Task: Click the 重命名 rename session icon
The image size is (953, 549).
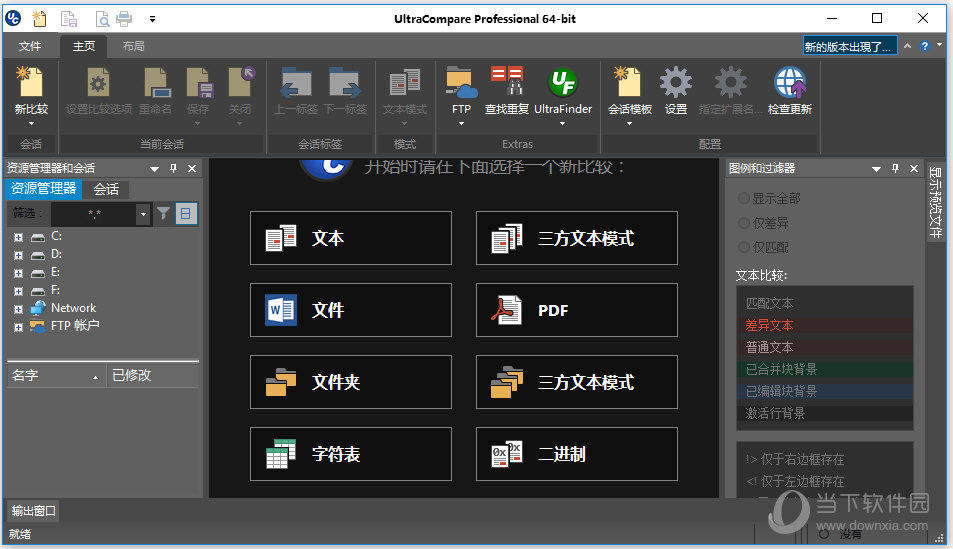Action: coord(156,83)
